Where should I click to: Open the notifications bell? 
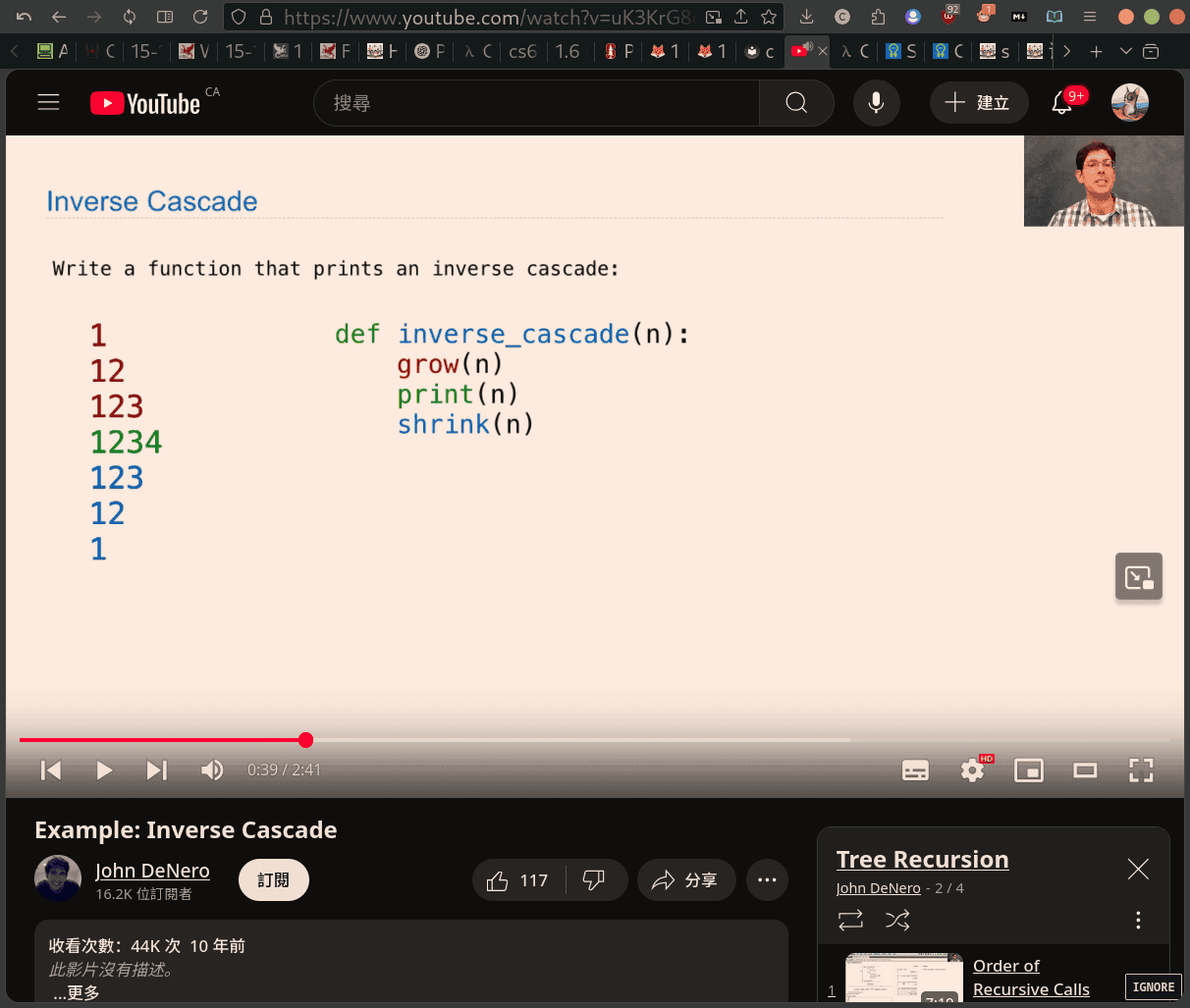point(1062,102)
